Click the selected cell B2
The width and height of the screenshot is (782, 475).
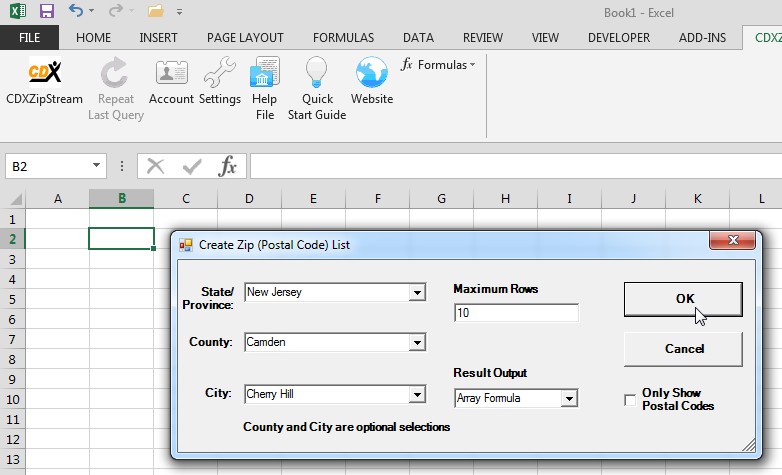point(122,238)
